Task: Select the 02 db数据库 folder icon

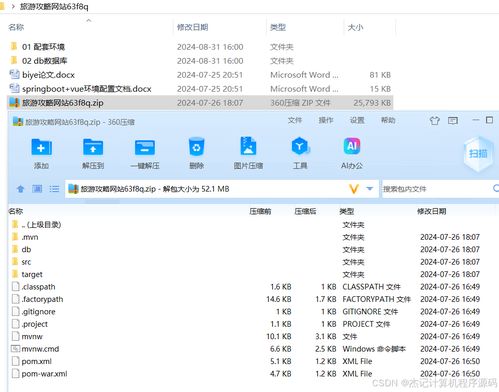Action: pyautogui.click(x=14, y=60)
